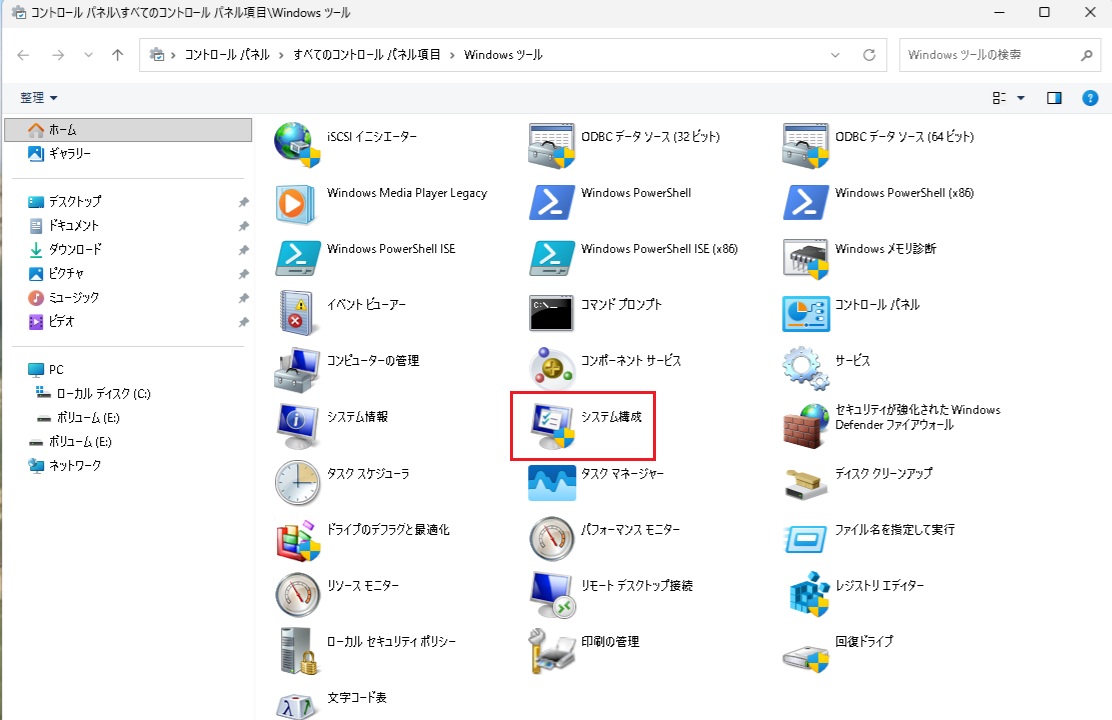1112x720 pixels.
Task: Open the リソース モニター icon
Action: 297,594
